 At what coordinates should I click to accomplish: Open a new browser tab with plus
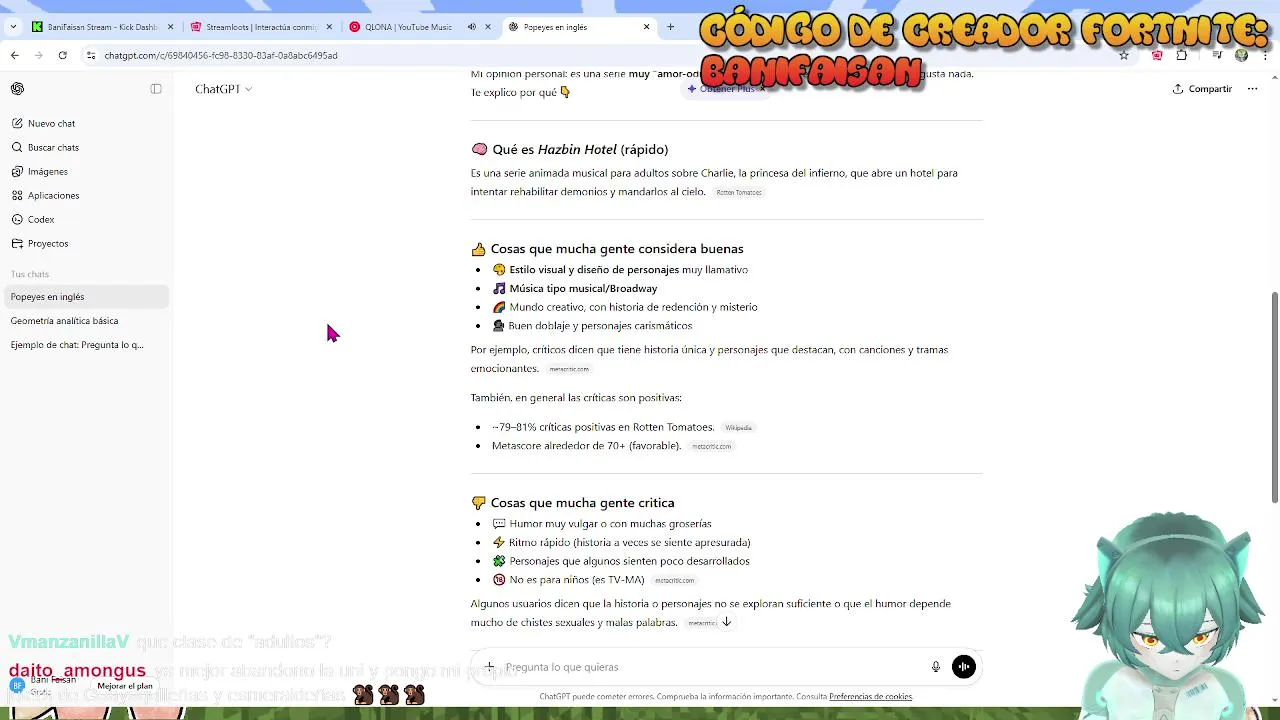tap(671, 27)
